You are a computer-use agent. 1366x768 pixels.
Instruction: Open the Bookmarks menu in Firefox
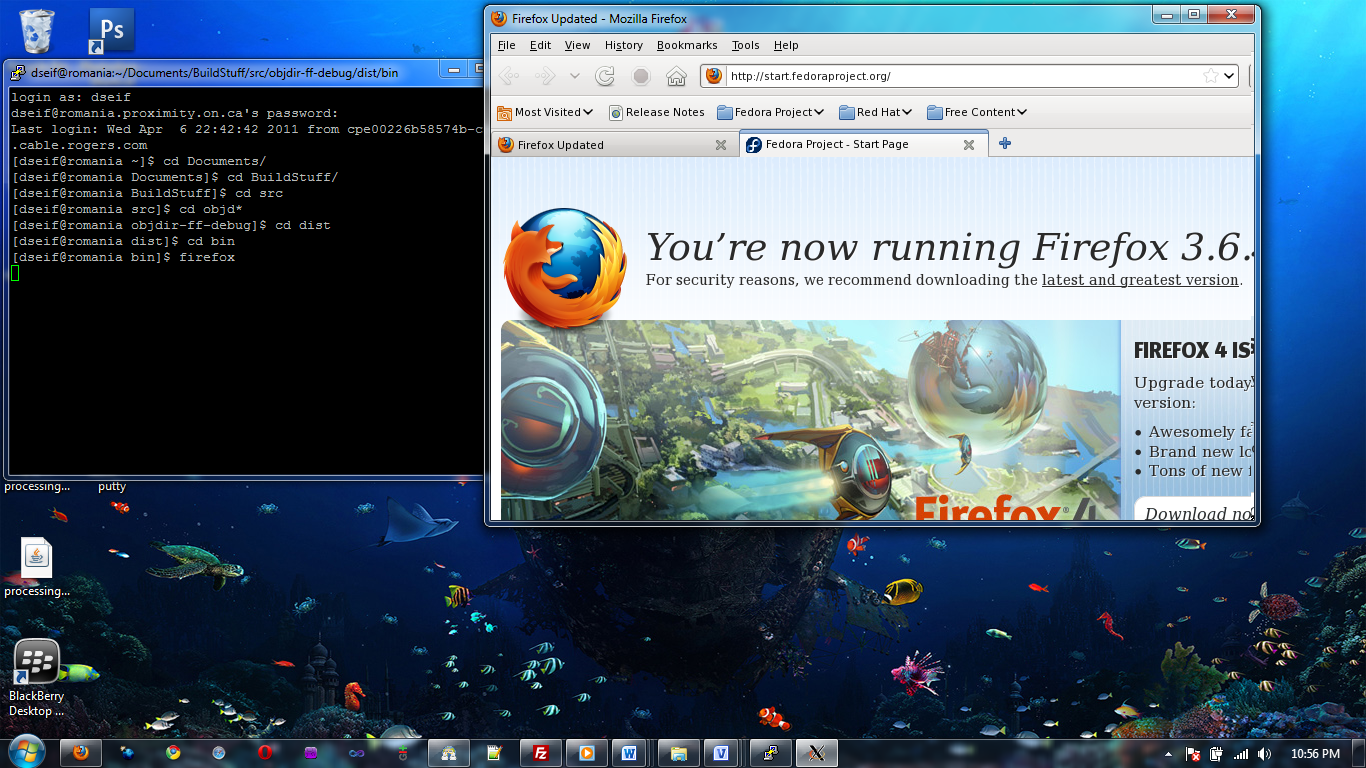point(687,45)
